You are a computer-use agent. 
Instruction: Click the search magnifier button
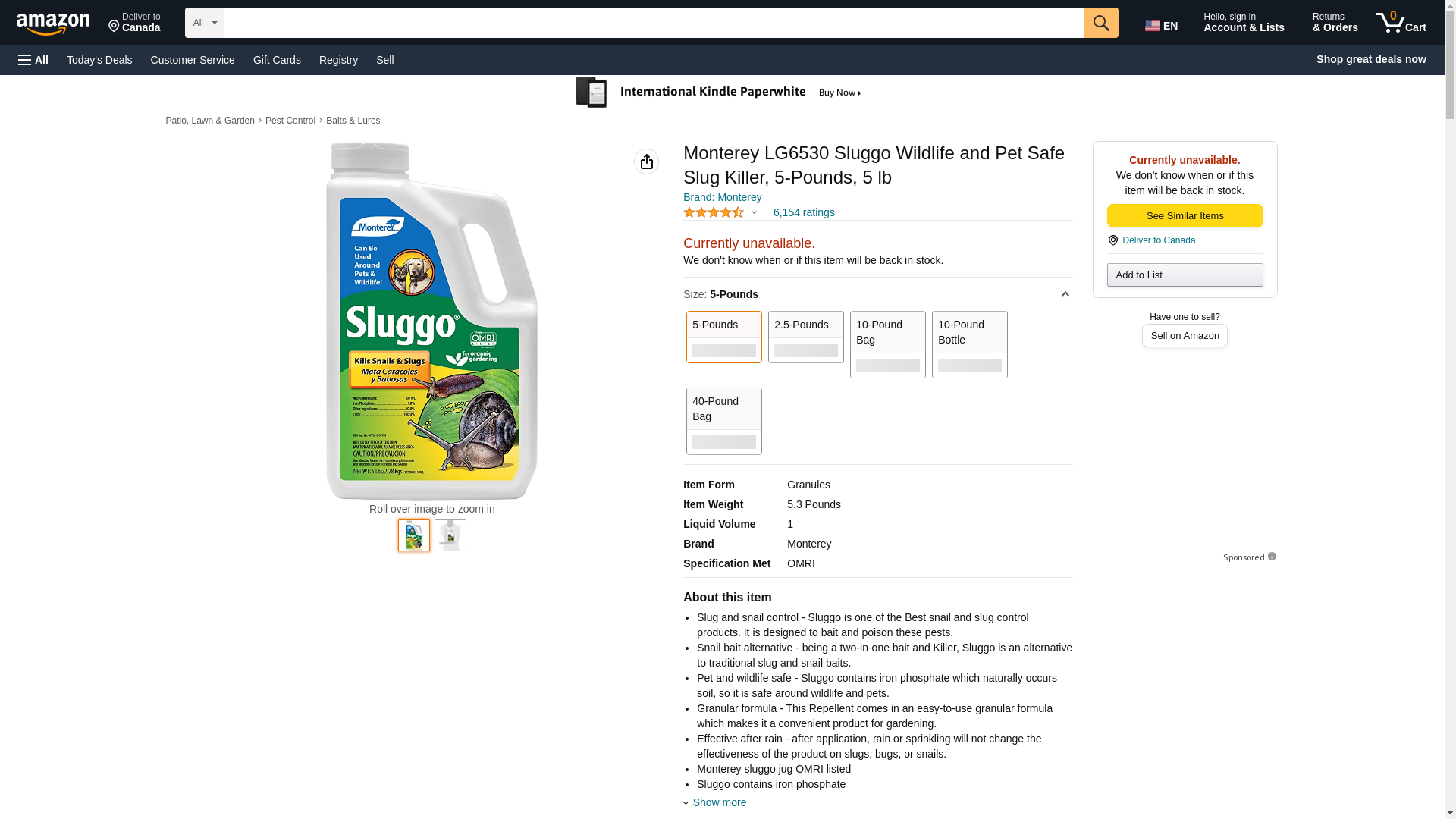1101,23
